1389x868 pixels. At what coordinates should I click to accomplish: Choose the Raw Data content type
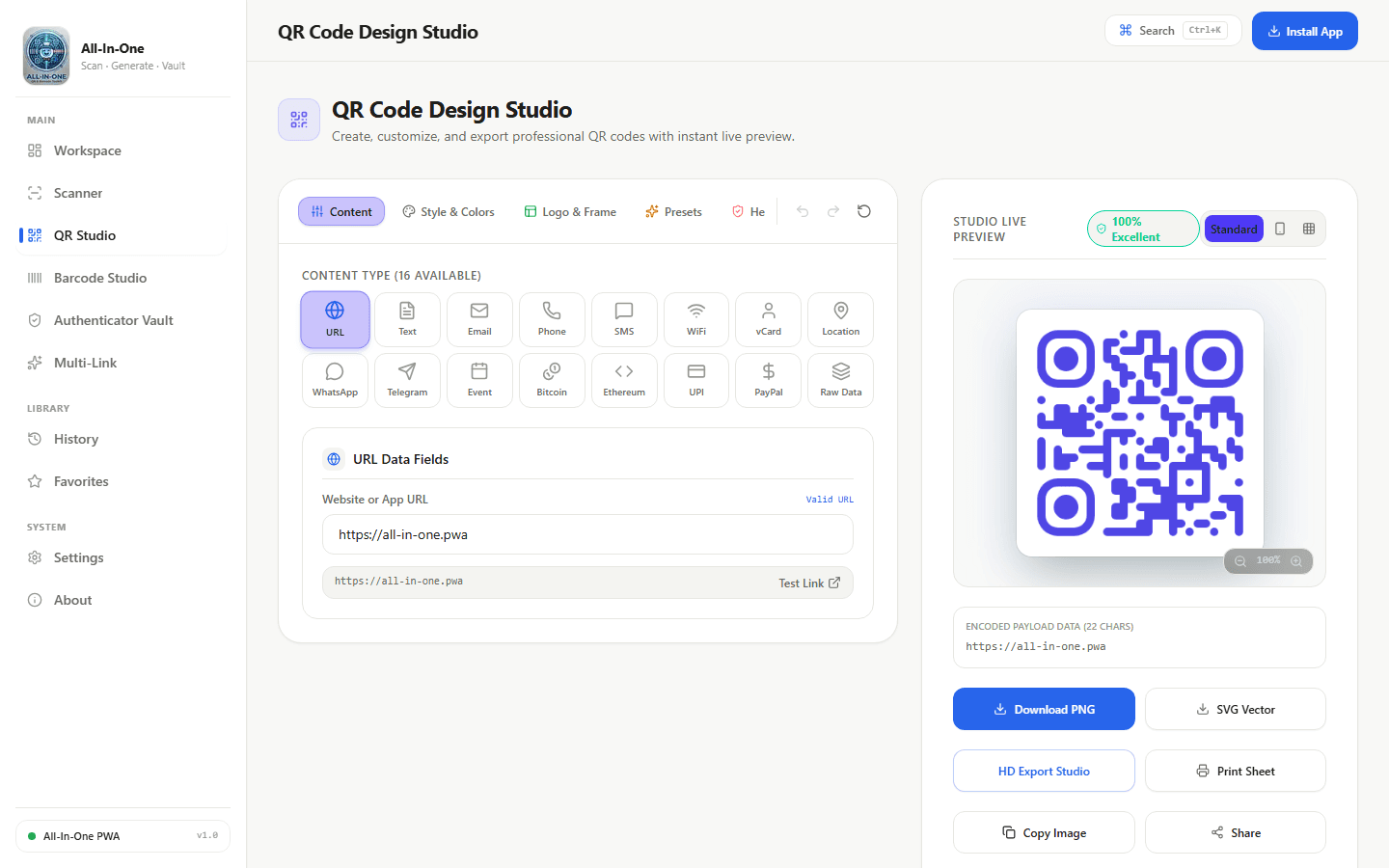pos(841,380)
